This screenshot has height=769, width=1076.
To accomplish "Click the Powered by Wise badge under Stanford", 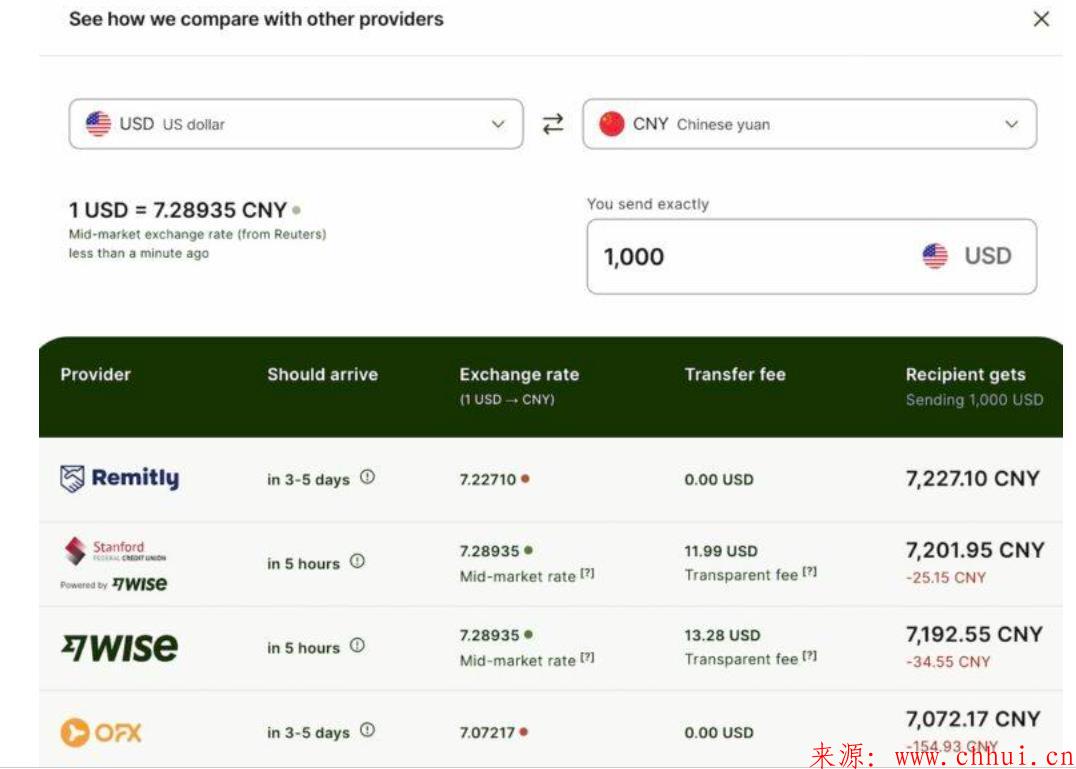I will coord(114,584).
